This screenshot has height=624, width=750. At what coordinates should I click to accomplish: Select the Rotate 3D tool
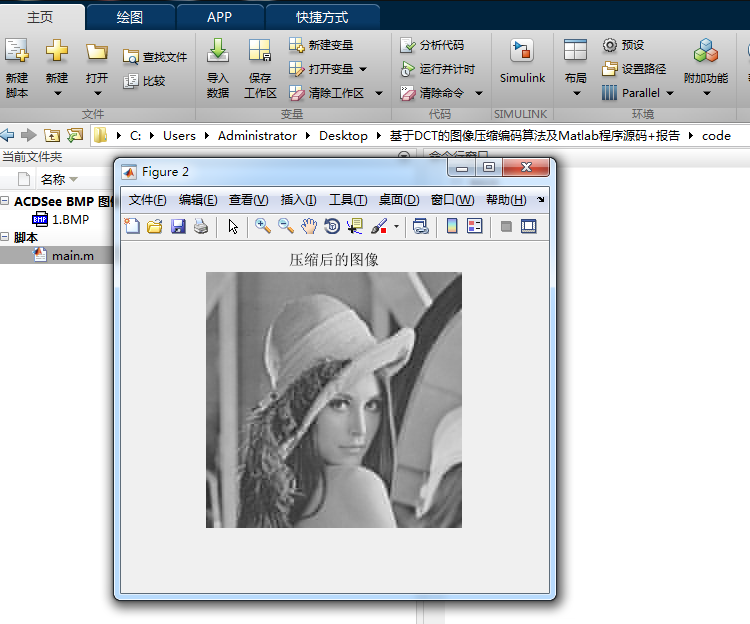pos(332,226)
